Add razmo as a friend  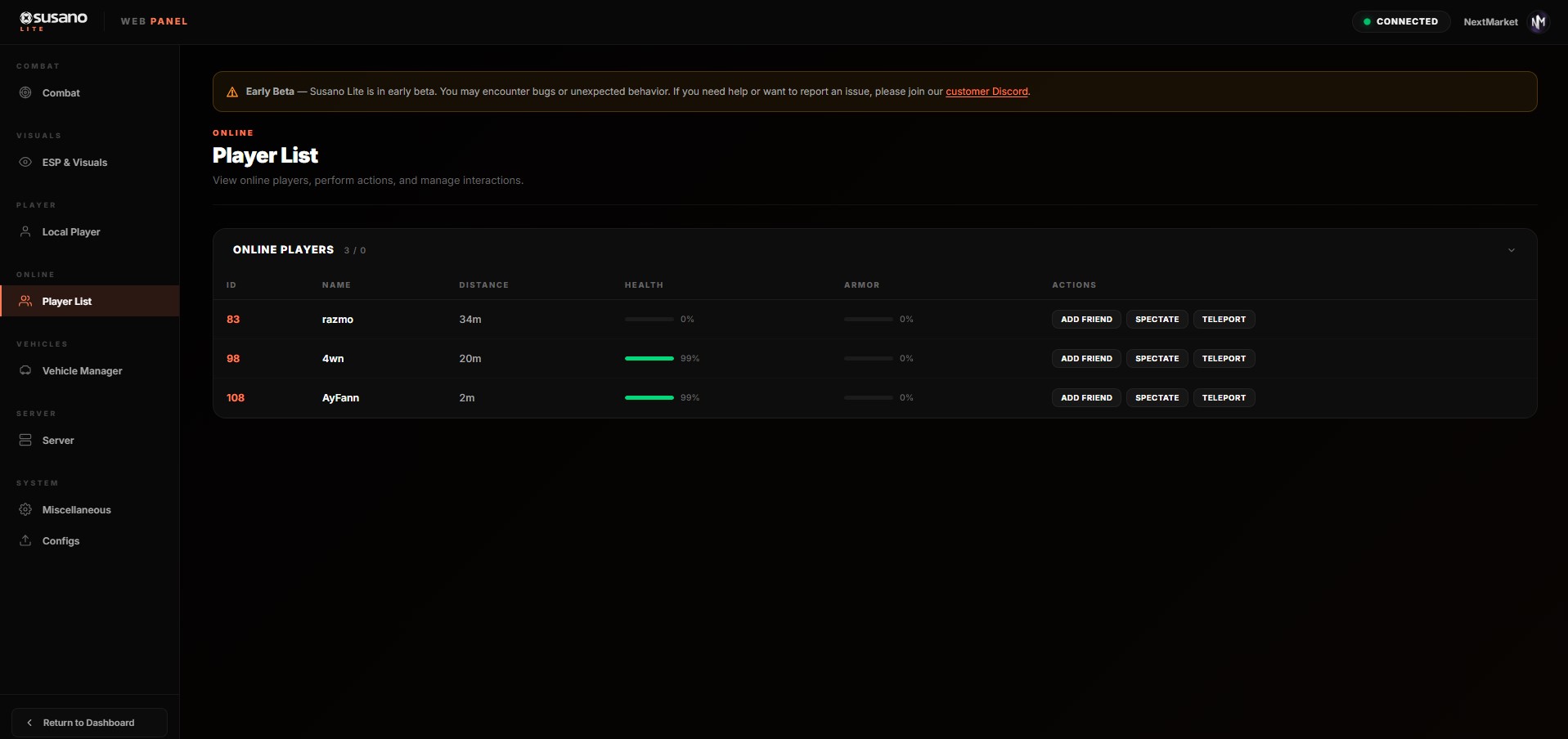tap(1086, 319)
